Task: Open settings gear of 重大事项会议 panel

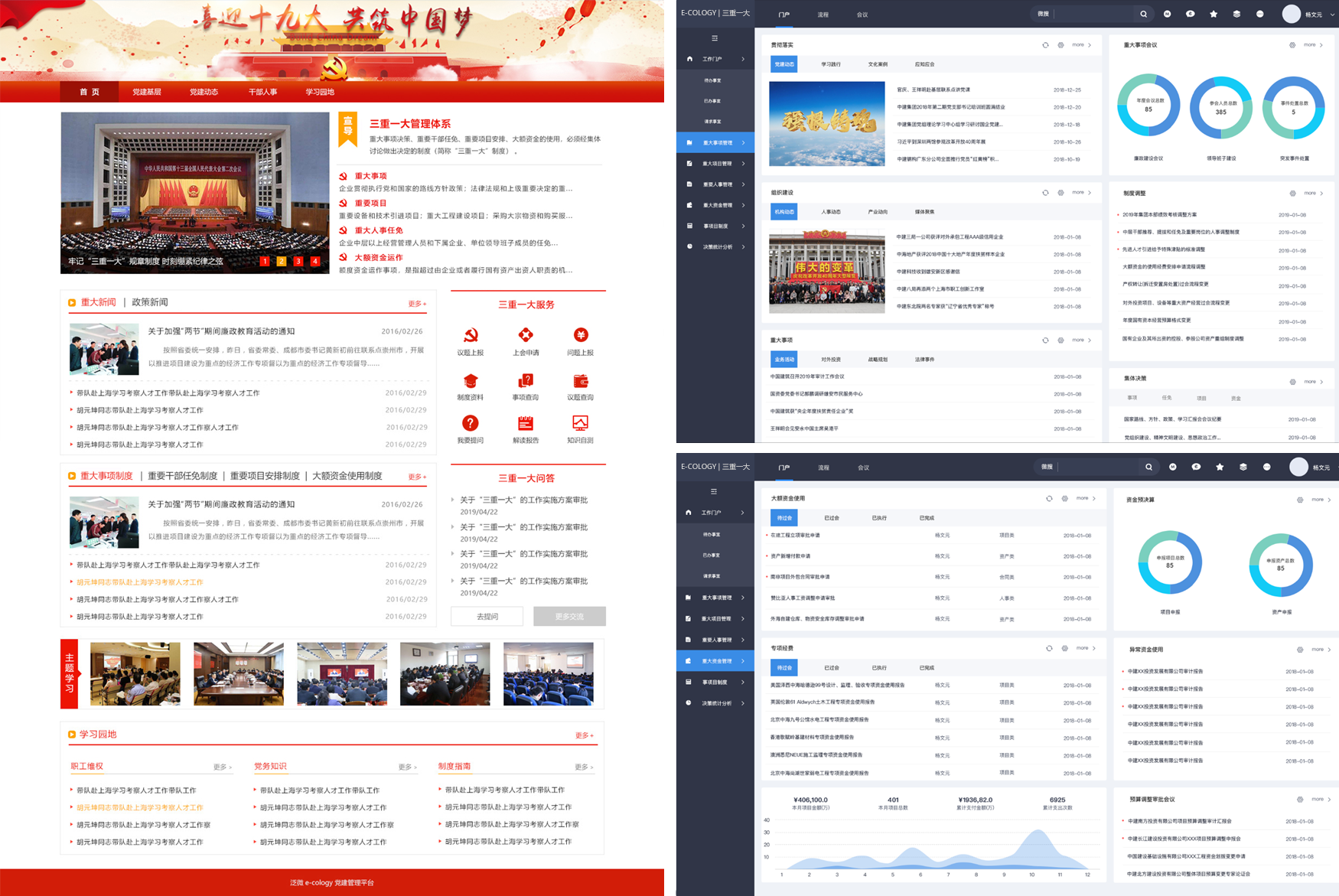Action: pos(1292,45)
